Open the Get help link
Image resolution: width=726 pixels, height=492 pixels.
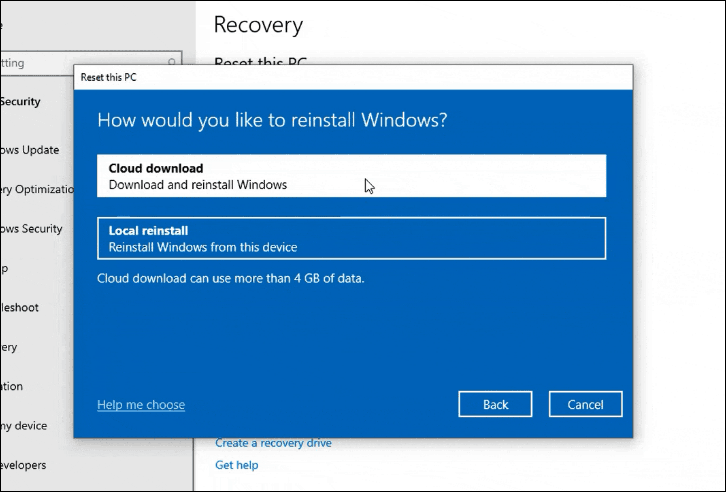coord(237,465)
